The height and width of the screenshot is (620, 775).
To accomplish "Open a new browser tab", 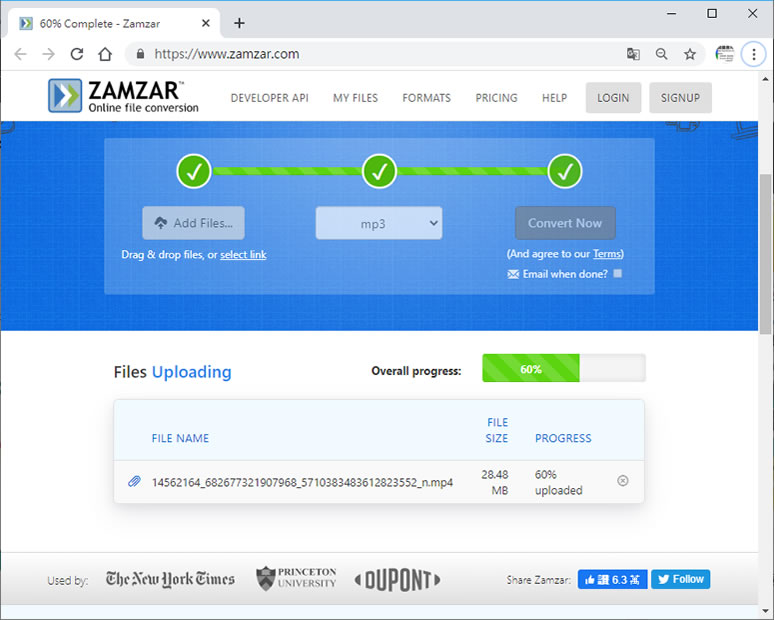I will (x=239, y=23).
